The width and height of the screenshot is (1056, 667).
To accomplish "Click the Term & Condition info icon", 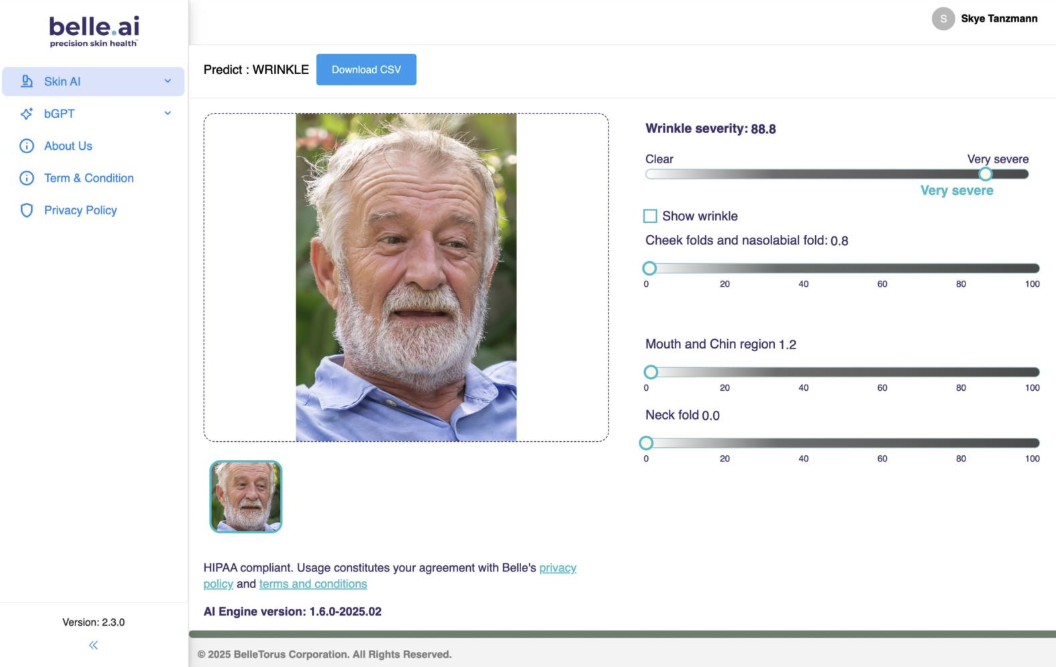I will (x=27, y=178).
